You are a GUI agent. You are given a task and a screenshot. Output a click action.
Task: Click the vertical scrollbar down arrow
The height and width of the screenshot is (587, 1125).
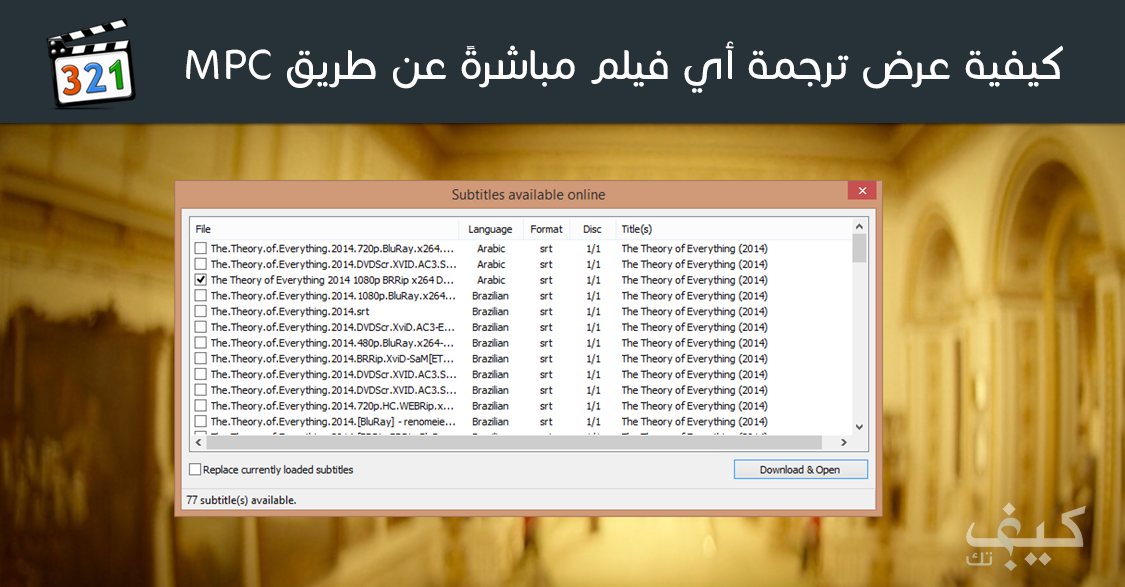tap(859, 427)
